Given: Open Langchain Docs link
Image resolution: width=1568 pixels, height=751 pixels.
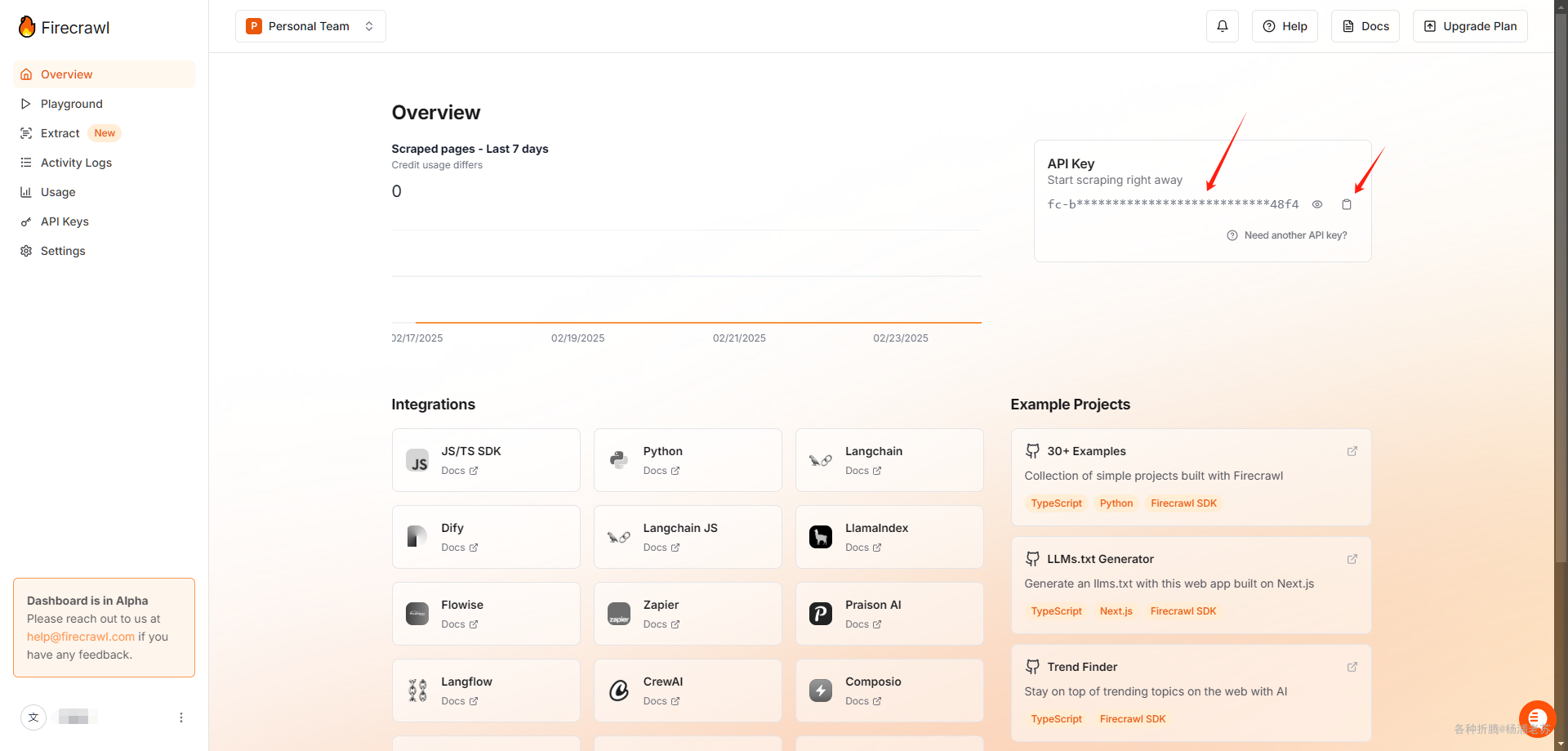Looking at the screenshot, I should (x=863, y=471).
